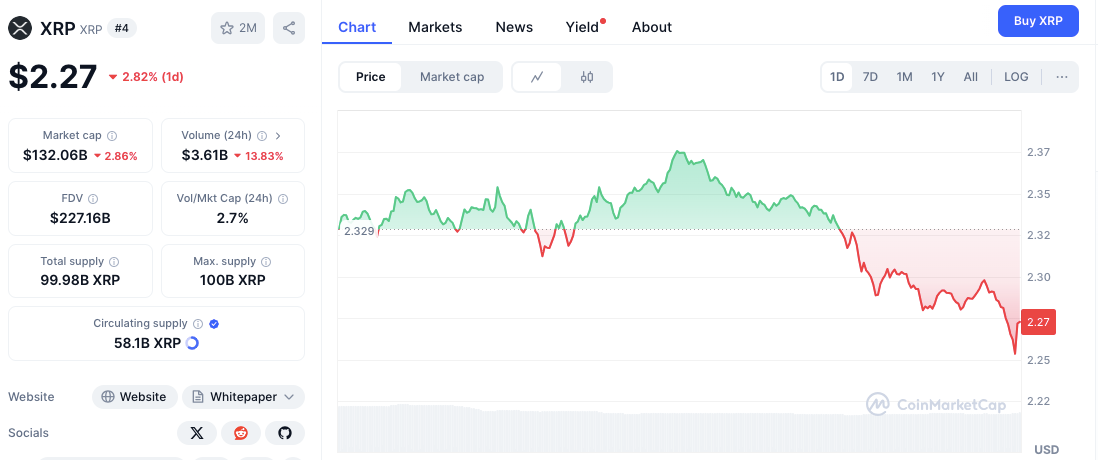Click the volume bars area beneath the chart
Viewport: 1098px width, 460px height.
point(679,428)
